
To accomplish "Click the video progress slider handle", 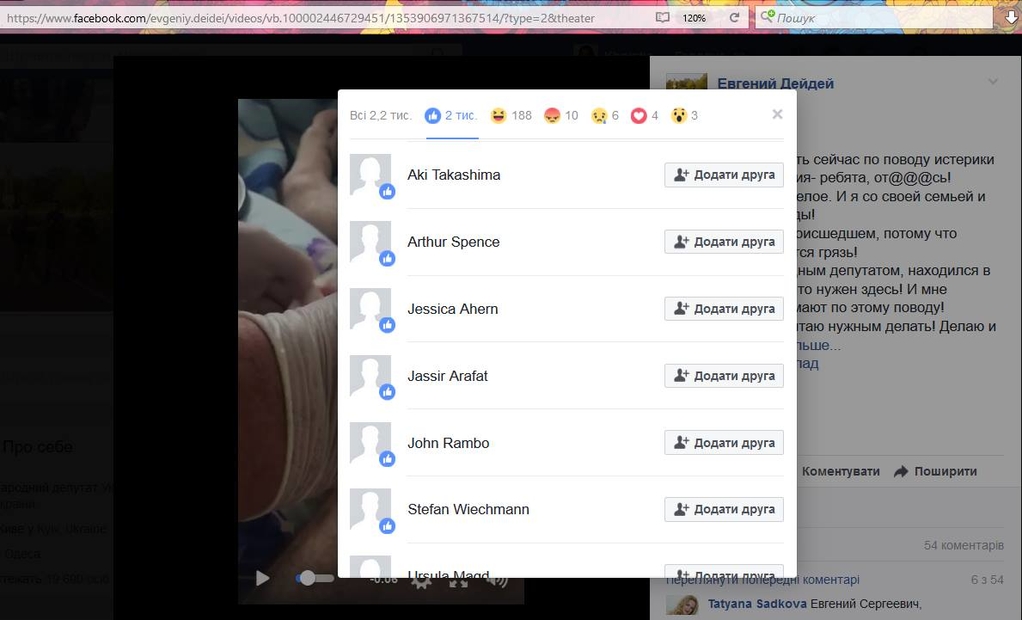I will click(x=307, y=578).
